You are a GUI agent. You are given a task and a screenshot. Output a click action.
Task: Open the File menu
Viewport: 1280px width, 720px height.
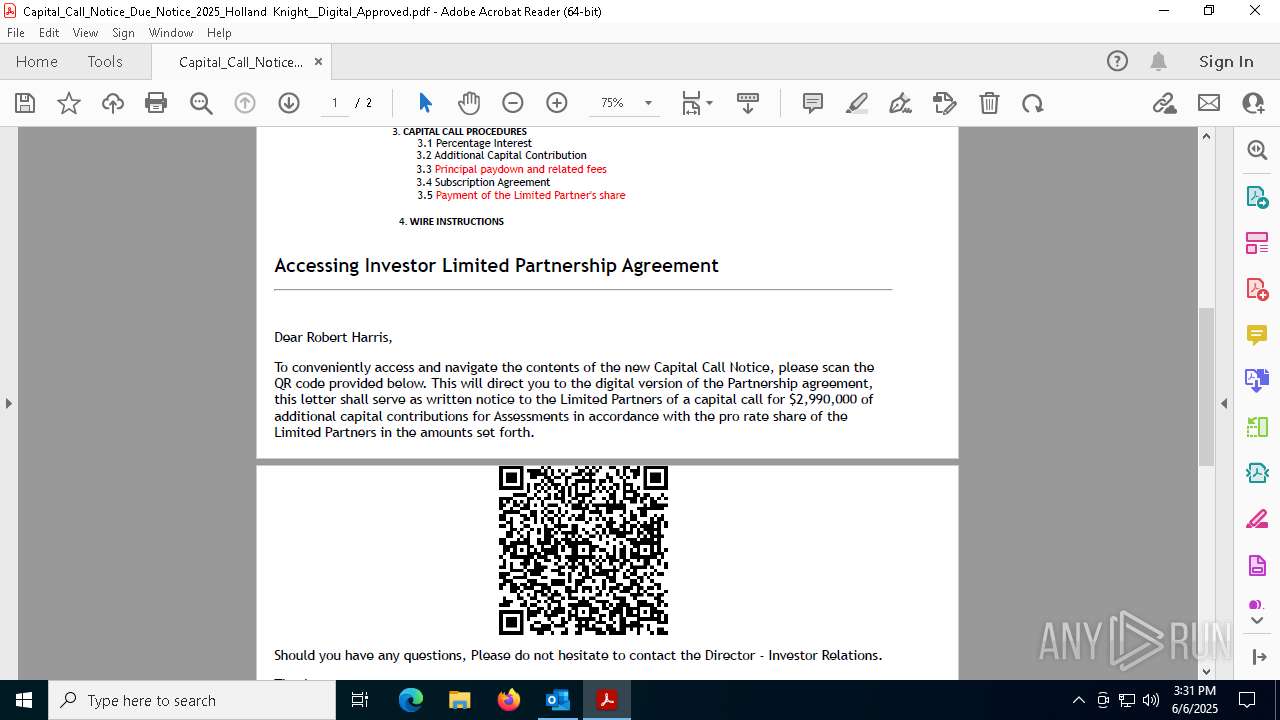pyautogui.click(x=16, y=33)
